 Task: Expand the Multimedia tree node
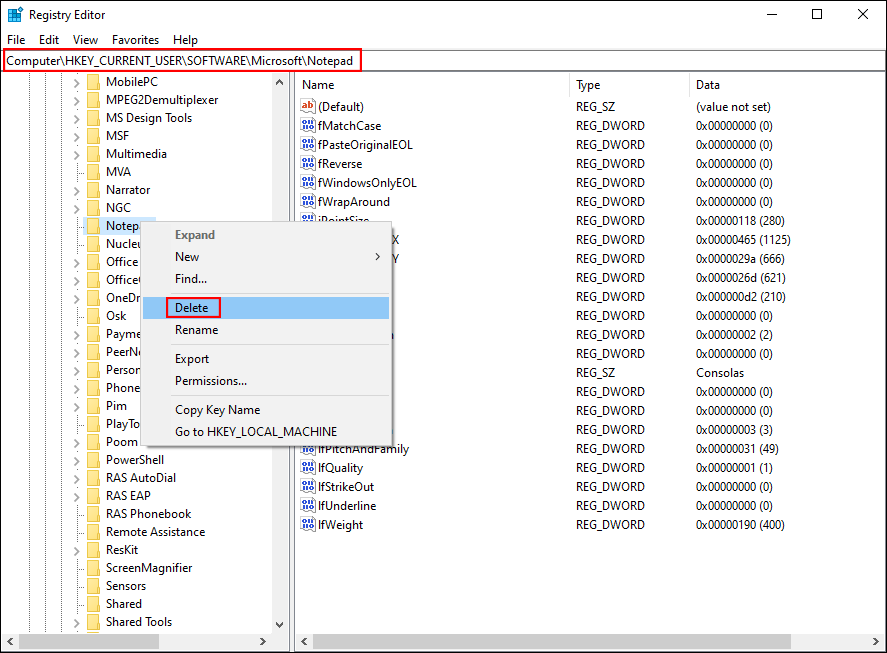point(76,154)
